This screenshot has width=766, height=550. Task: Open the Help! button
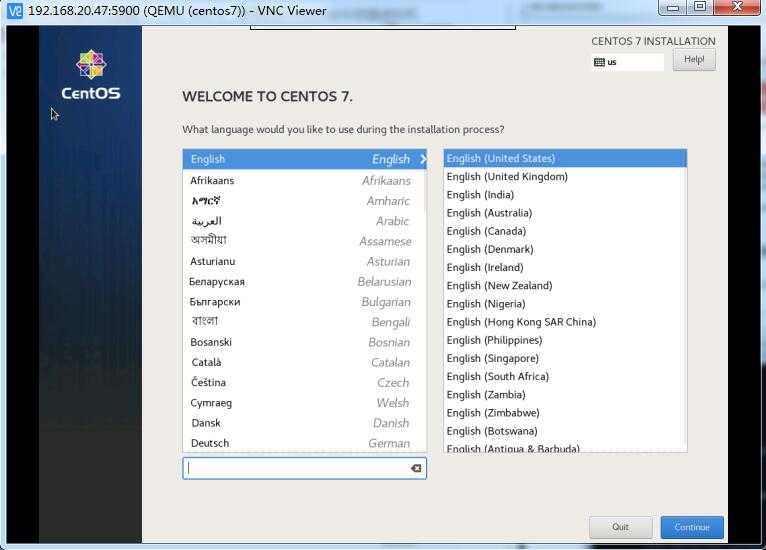tap(694, 60)
